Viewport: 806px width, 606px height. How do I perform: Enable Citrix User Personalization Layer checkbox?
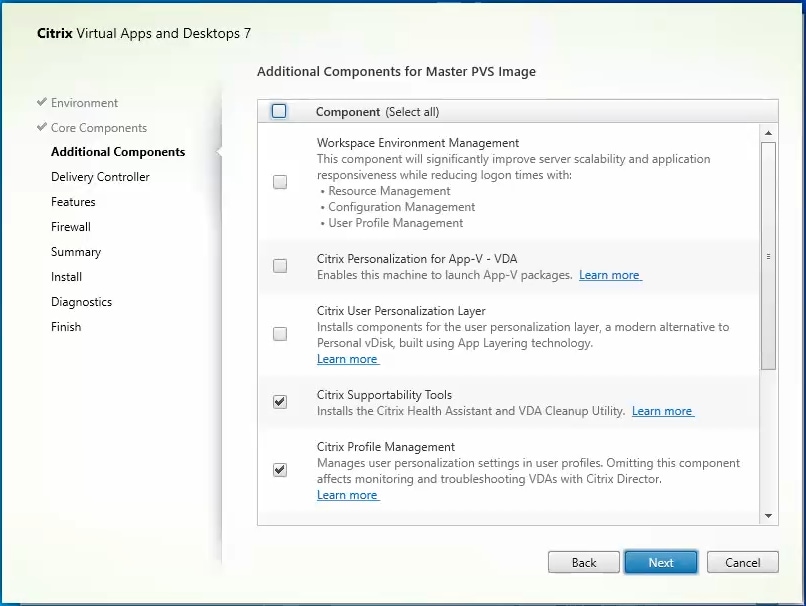(x=280, y=334)
